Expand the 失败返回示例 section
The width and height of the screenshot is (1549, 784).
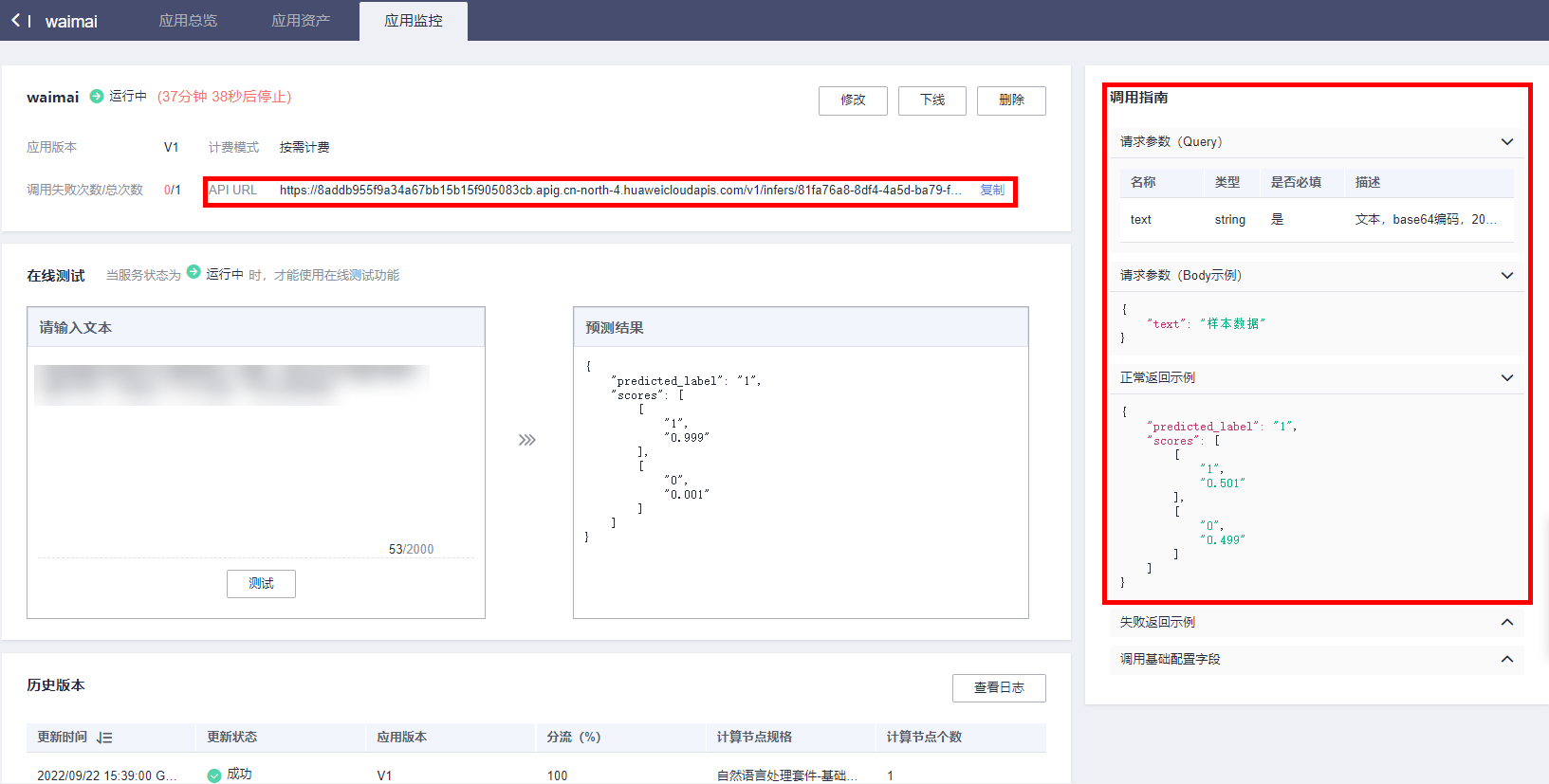(x=1506, y=623)
